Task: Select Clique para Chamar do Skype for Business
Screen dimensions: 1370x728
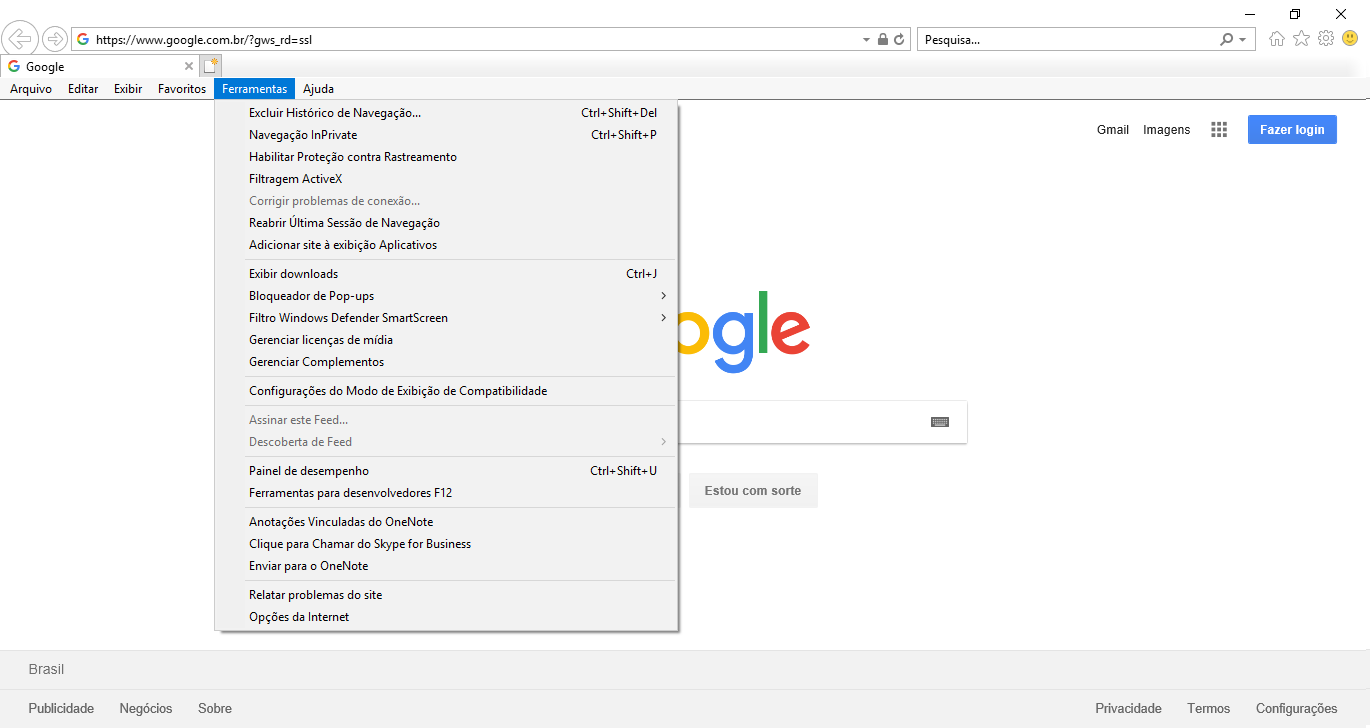Action: 447,544
